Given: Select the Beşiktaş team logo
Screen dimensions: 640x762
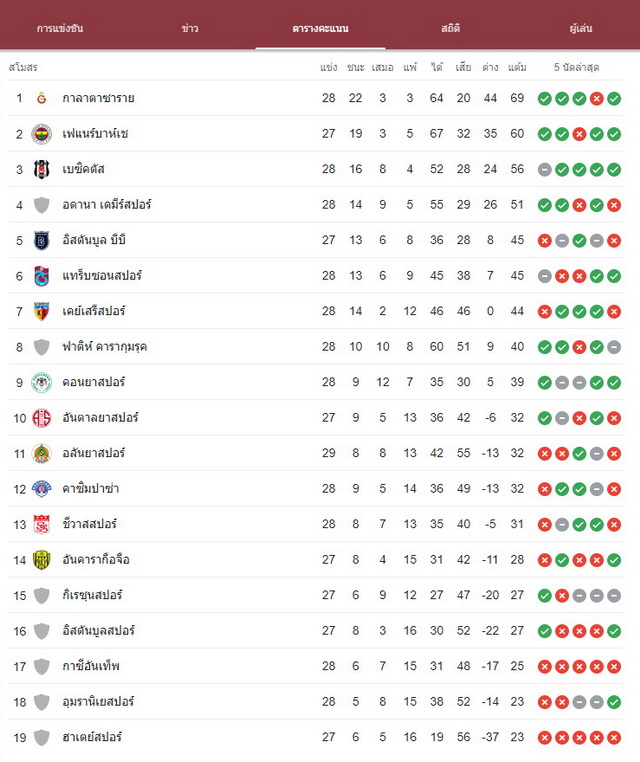Looking at the screenshot, I should pos(42,170).
